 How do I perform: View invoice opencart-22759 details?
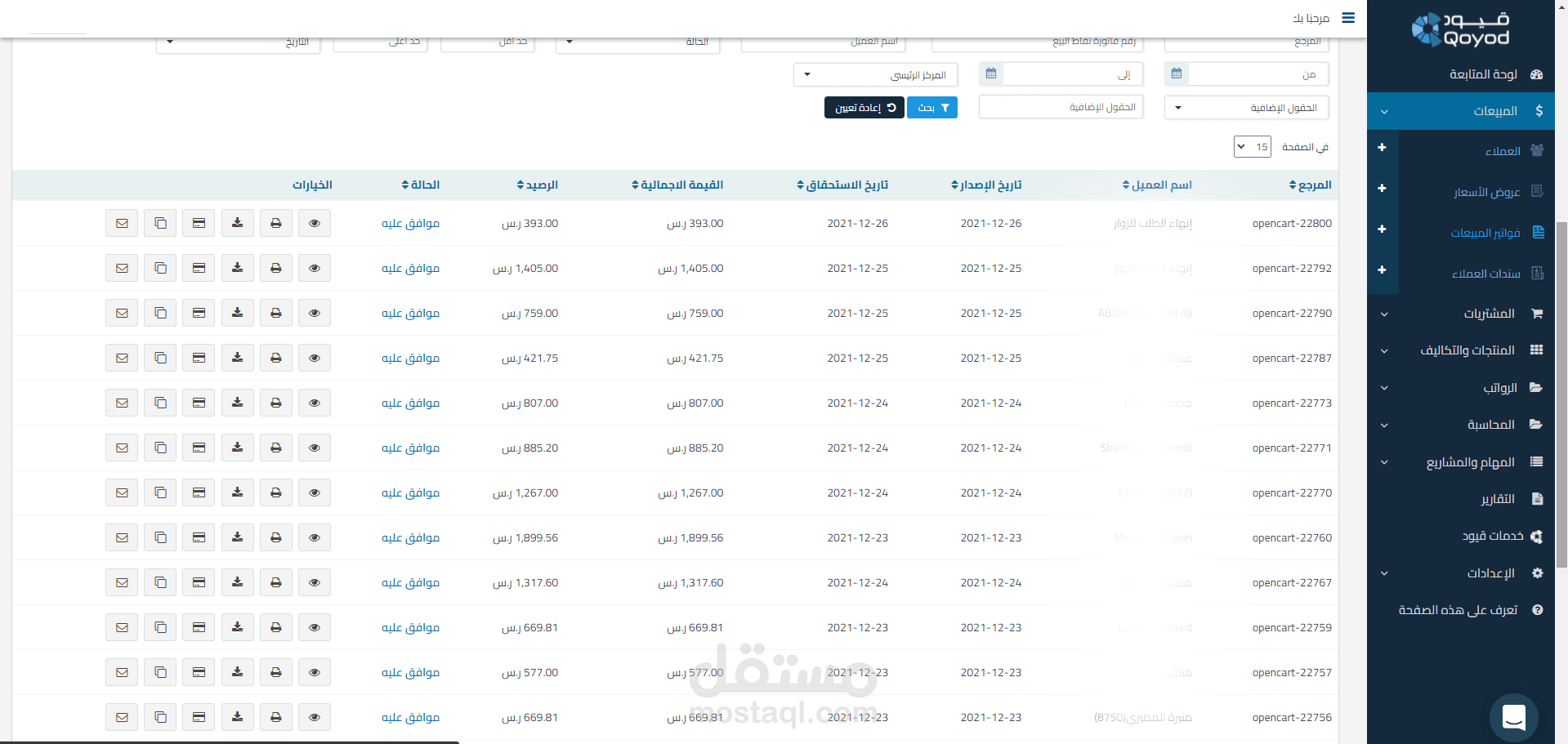click(x=315, y=627)
